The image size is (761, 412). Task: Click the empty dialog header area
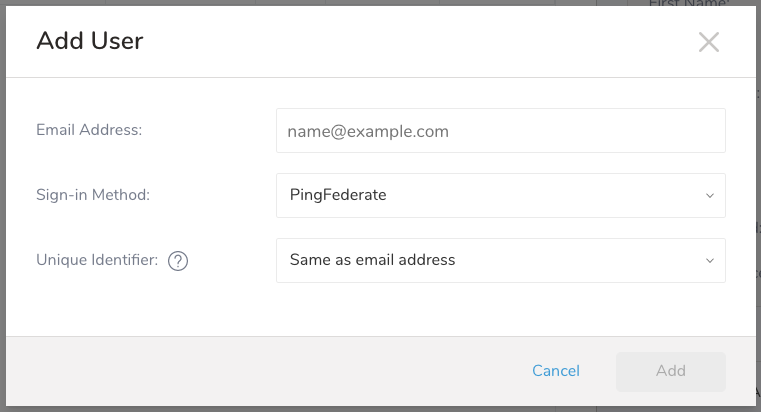(x=400, y=41)
